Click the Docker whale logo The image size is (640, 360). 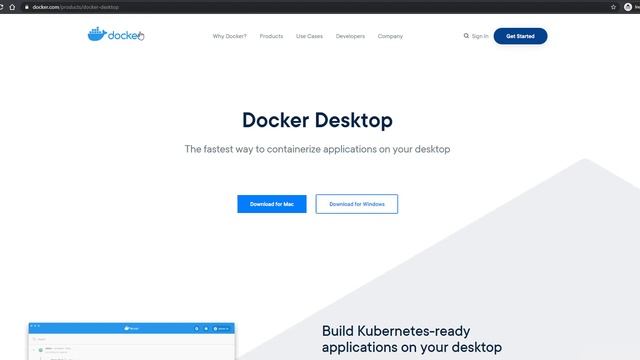tap(115, 35)
